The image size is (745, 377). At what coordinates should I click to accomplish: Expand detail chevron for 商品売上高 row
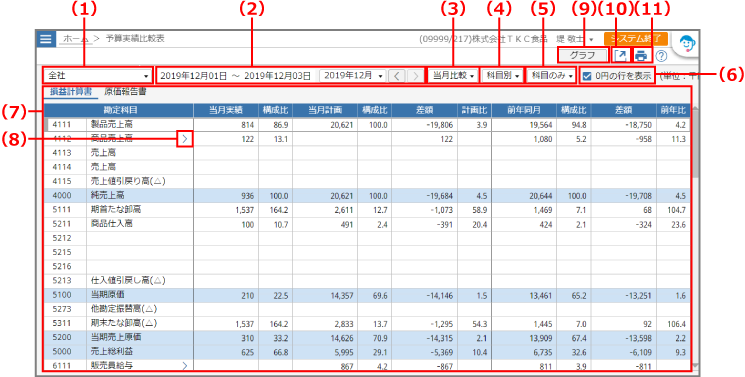185,139
